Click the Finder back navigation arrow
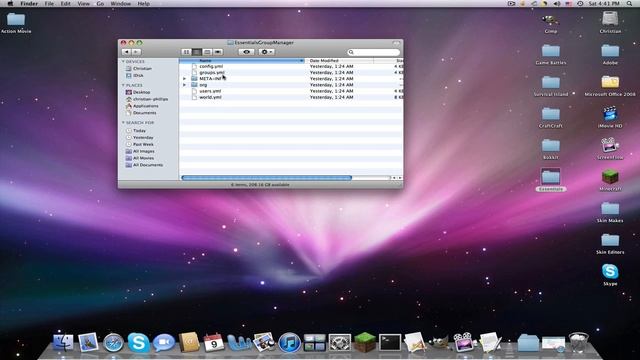 point(127,52)
